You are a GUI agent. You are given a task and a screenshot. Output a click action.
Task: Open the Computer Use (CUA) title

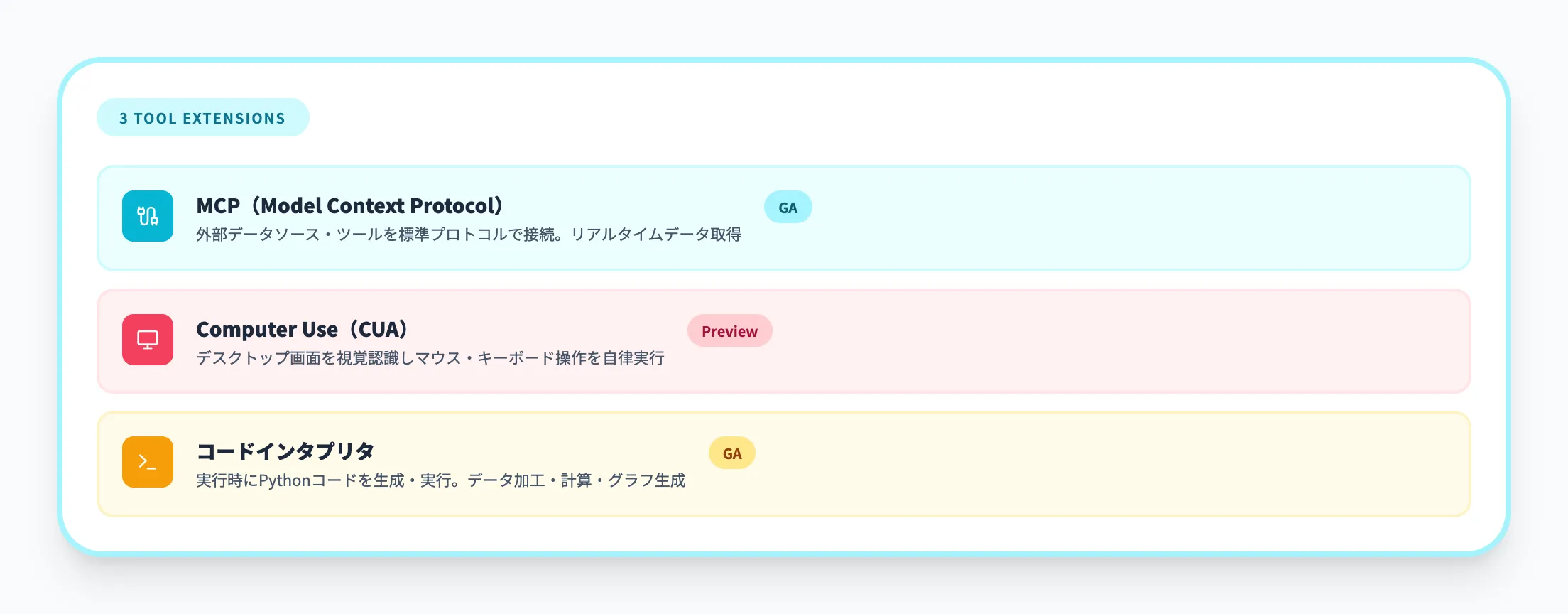coord(302,330)
